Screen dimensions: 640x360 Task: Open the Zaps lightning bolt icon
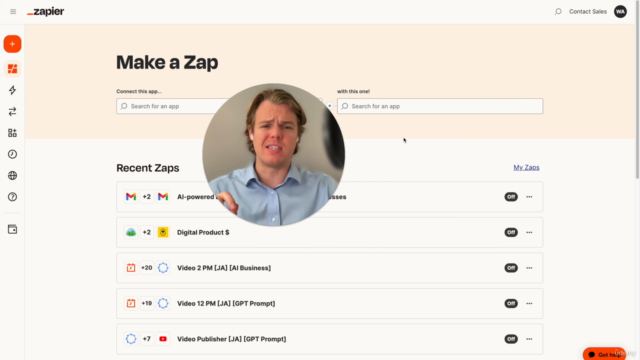point(12,90)
